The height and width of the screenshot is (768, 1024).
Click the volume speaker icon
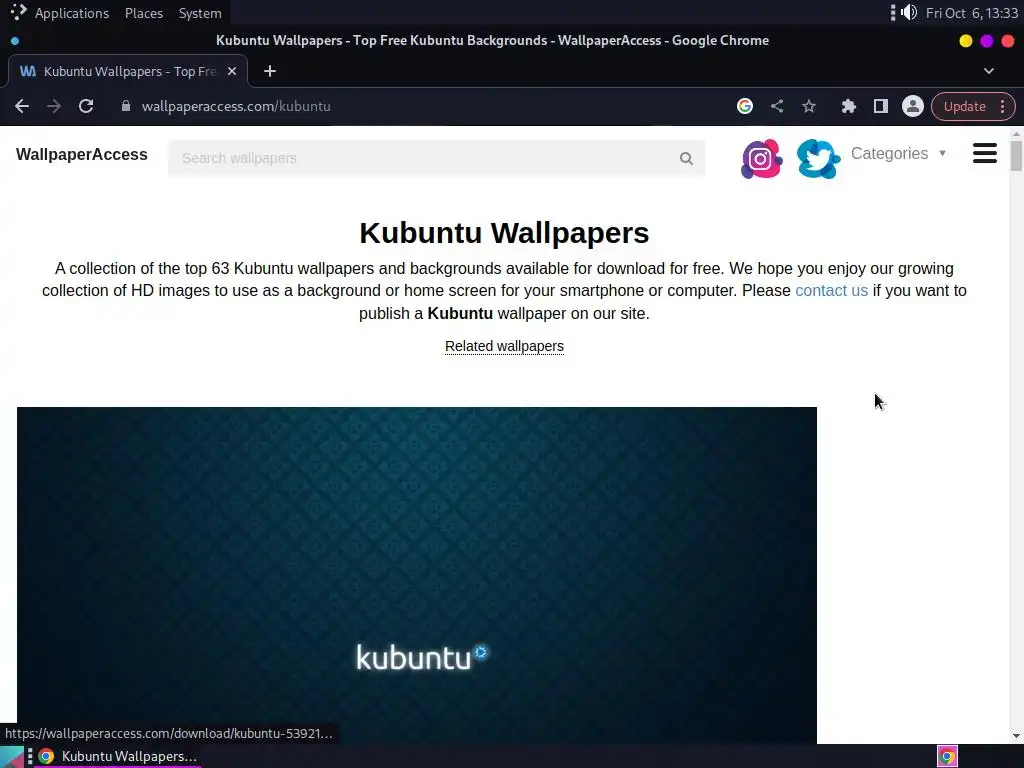click(x=909, y=12)
